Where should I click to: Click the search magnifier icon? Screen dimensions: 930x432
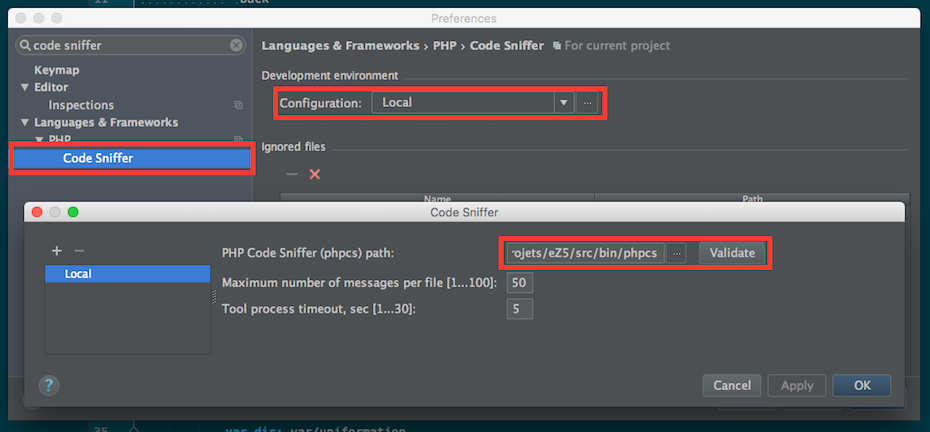25,45
